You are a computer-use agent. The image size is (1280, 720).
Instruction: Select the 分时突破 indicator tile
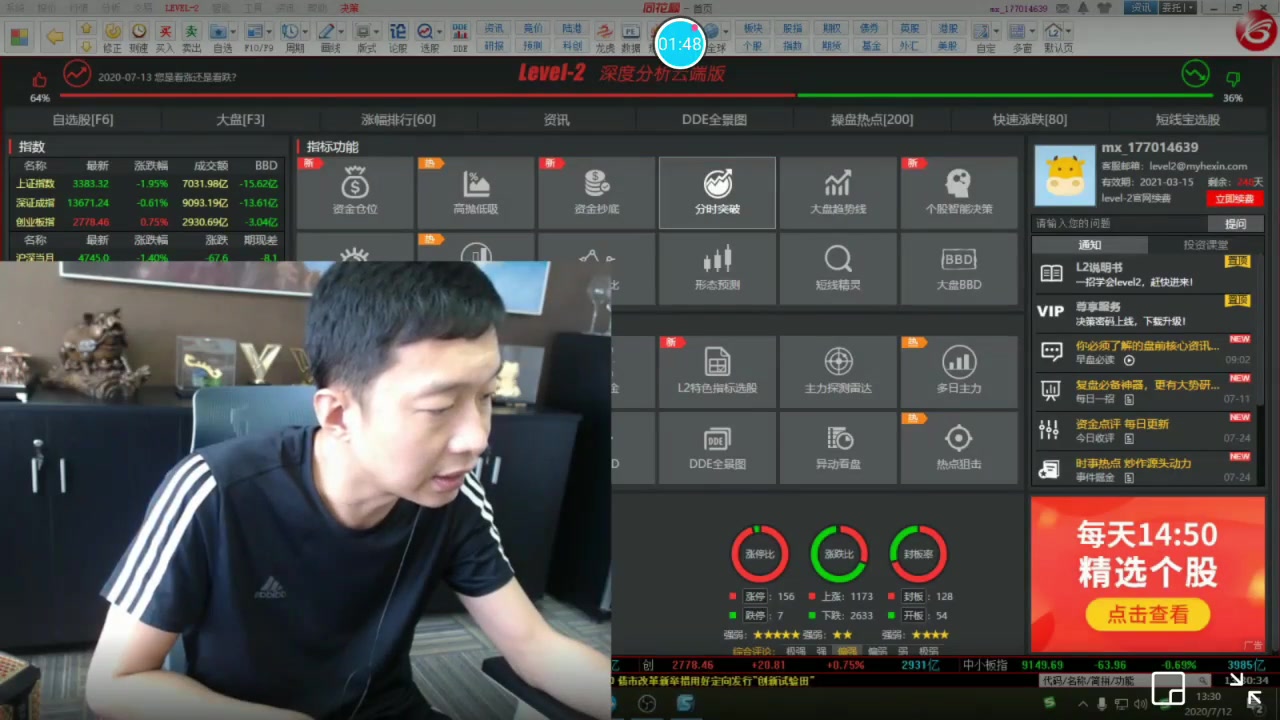tap(717, 193)
